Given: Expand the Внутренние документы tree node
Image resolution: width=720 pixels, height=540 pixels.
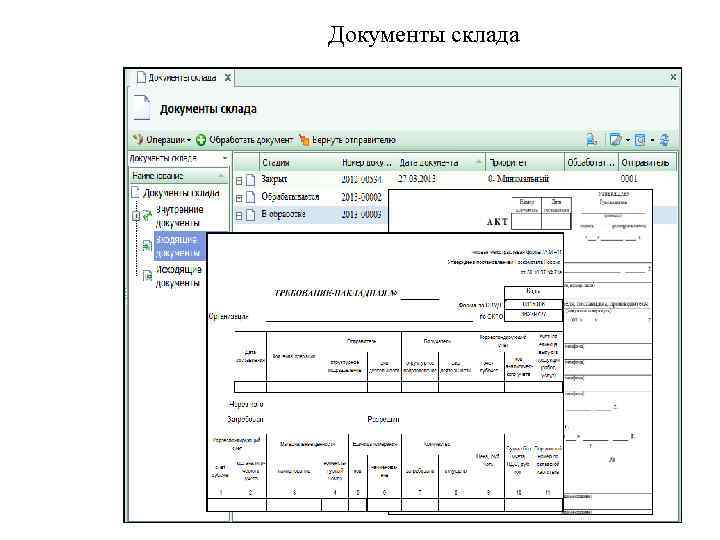Looking at the screenshot, I should click(x=136, y=215).
